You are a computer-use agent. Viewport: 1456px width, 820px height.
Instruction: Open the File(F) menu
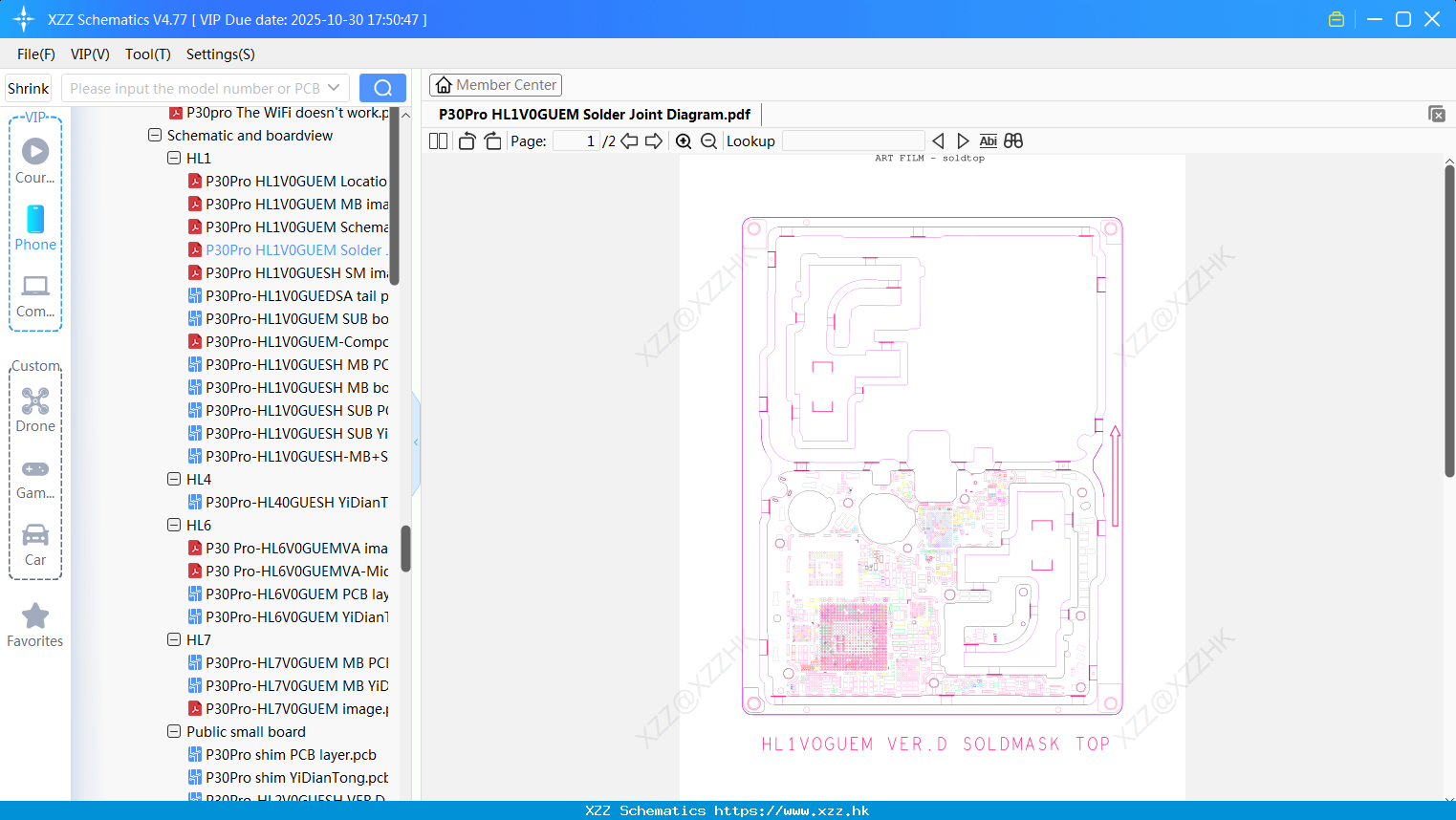coord(36,54)
